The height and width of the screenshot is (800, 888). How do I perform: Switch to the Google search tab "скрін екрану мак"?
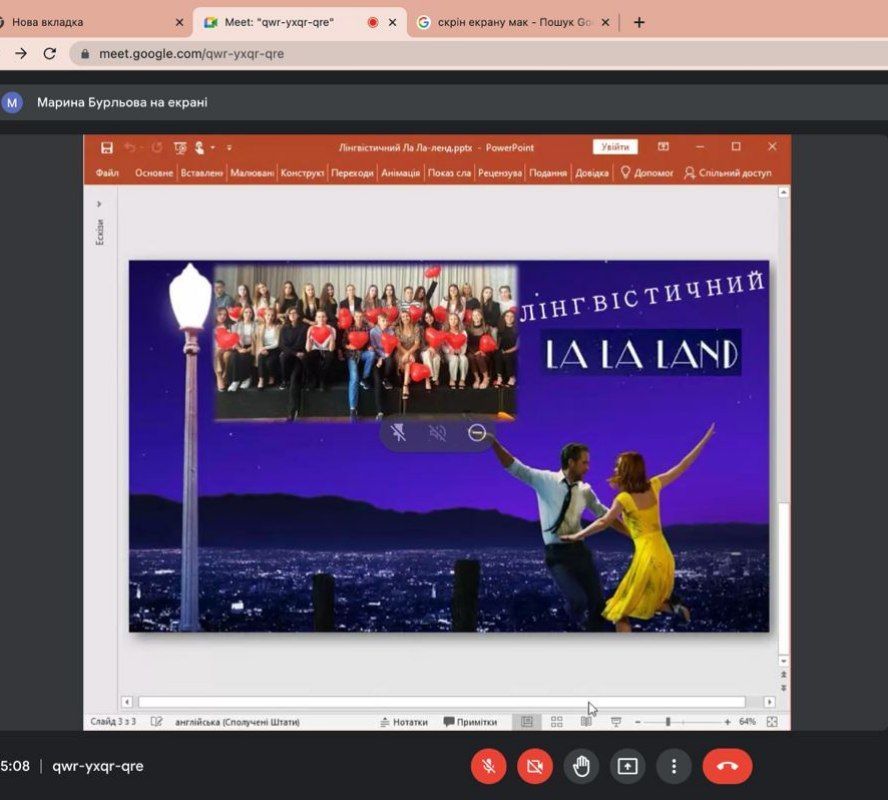(x=513, y=23)
